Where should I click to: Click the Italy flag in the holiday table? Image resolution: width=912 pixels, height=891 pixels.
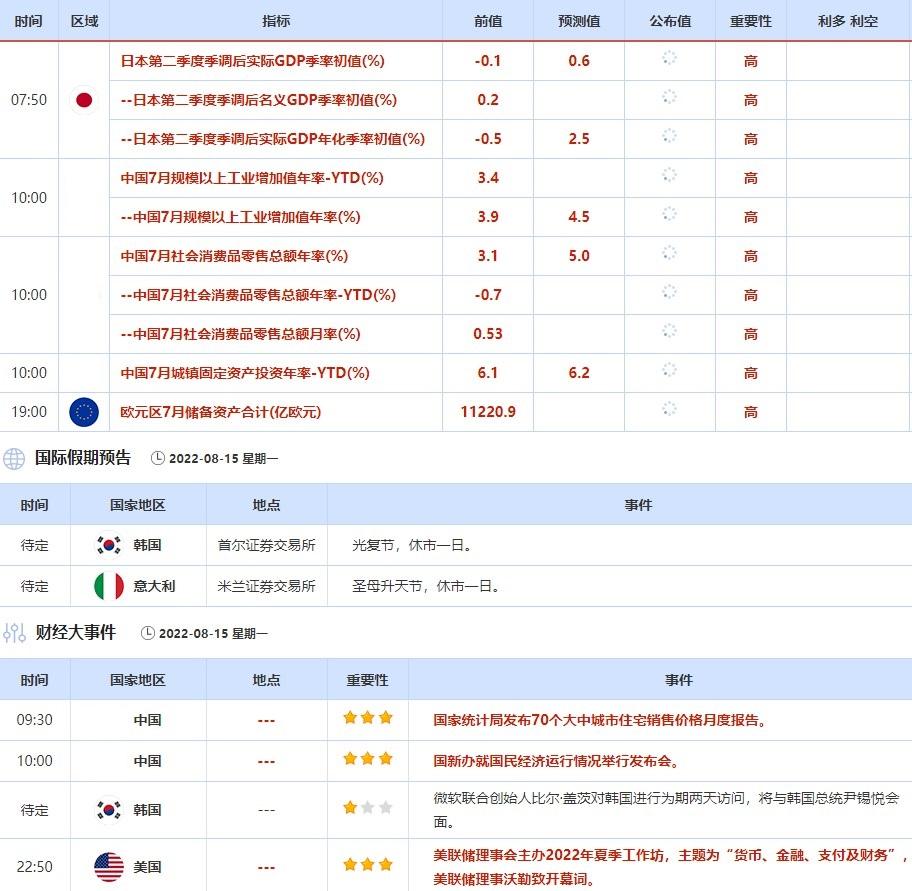108,586
